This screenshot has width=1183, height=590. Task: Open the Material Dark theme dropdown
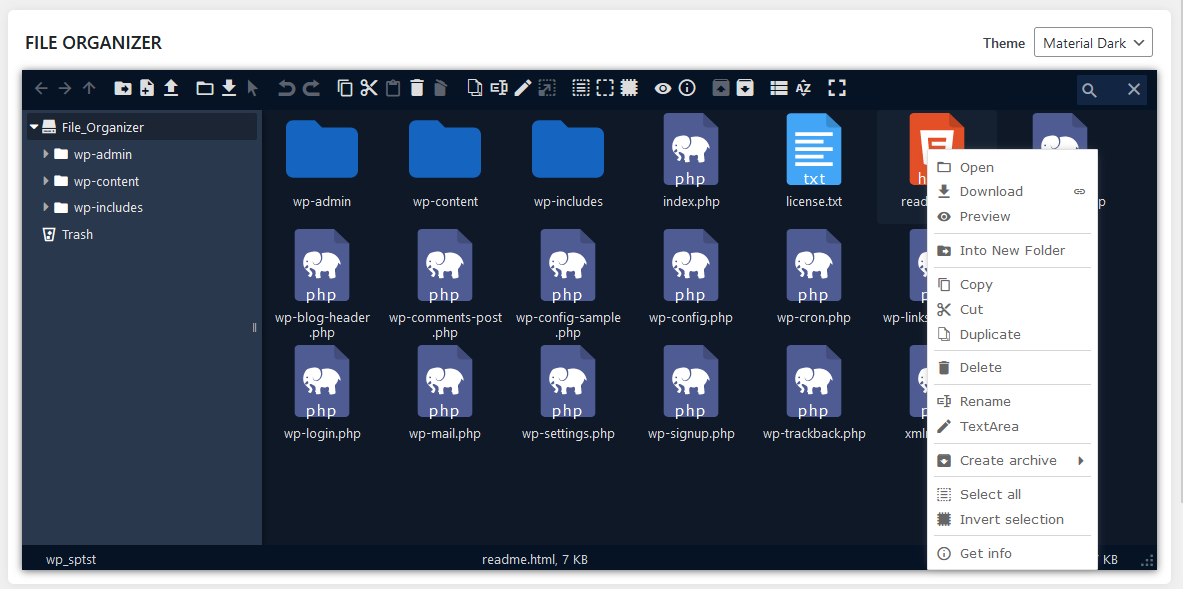[1093, 42]
